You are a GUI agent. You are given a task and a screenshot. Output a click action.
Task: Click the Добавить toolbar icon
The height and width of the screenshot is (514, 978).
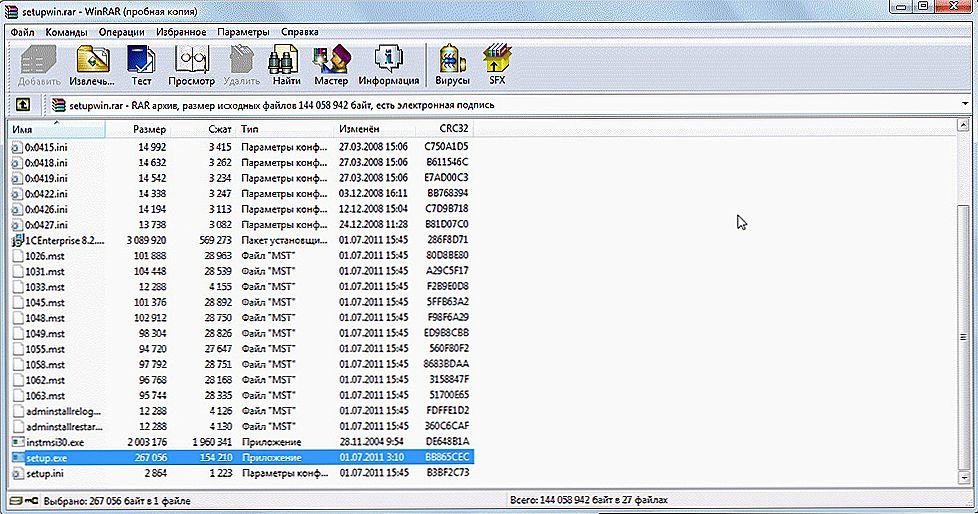39,65
